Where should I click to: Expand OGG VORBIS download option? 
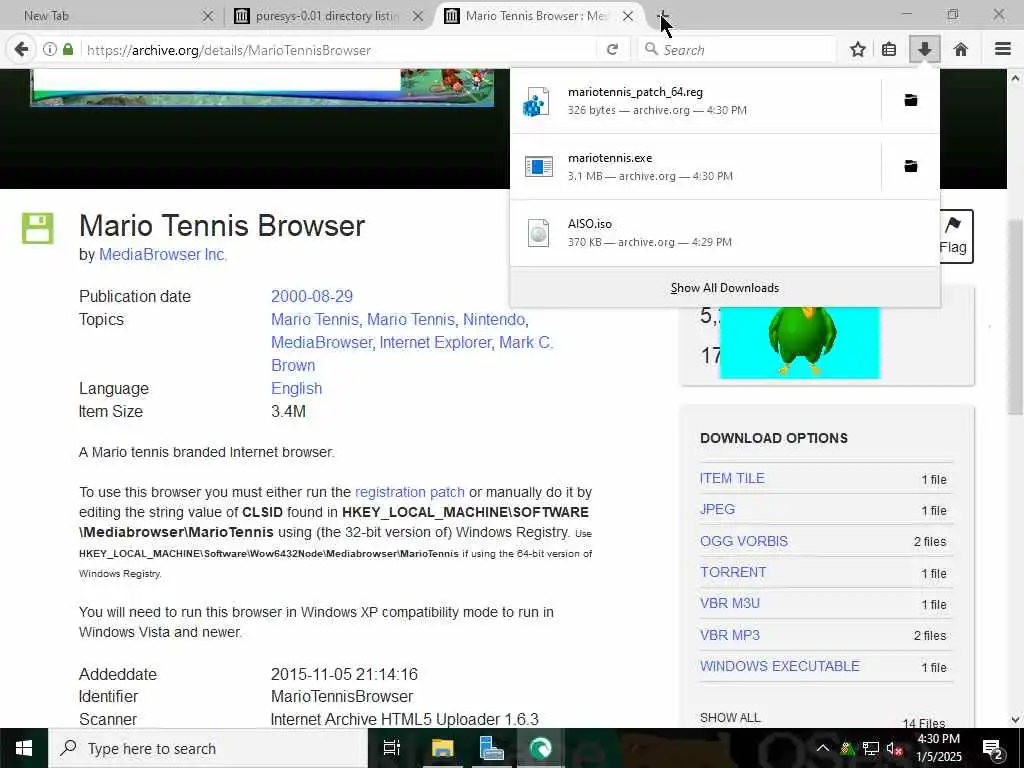[x=744, y=541]
